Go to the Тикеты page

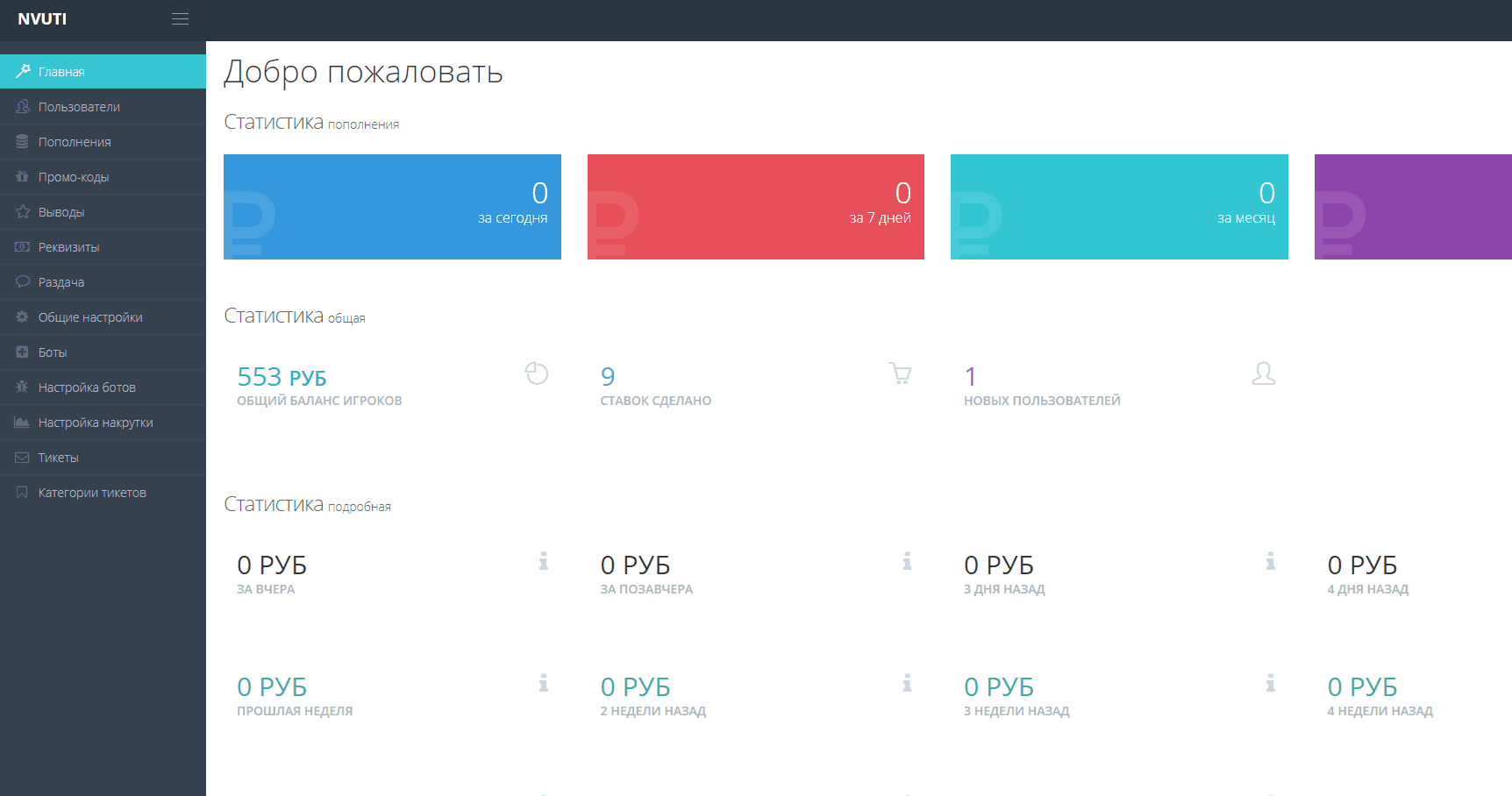(x=58, y=458)
